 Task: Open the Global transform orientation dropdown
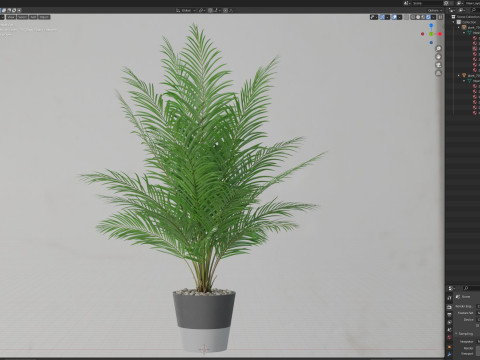(186, 10)
